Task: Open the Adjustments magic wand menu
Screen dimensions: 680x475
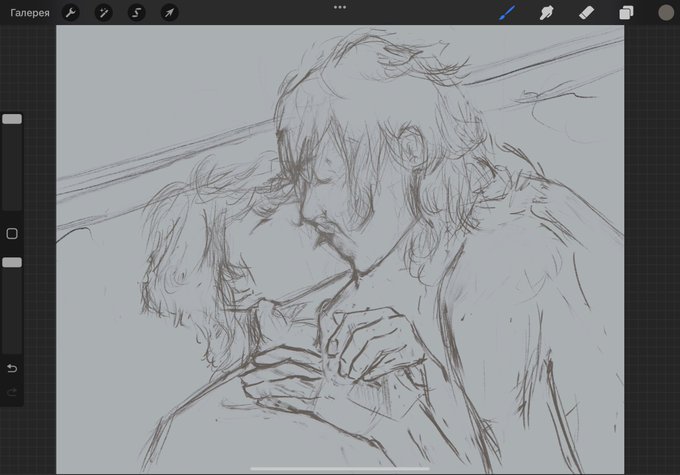Action: click(104, 13)
